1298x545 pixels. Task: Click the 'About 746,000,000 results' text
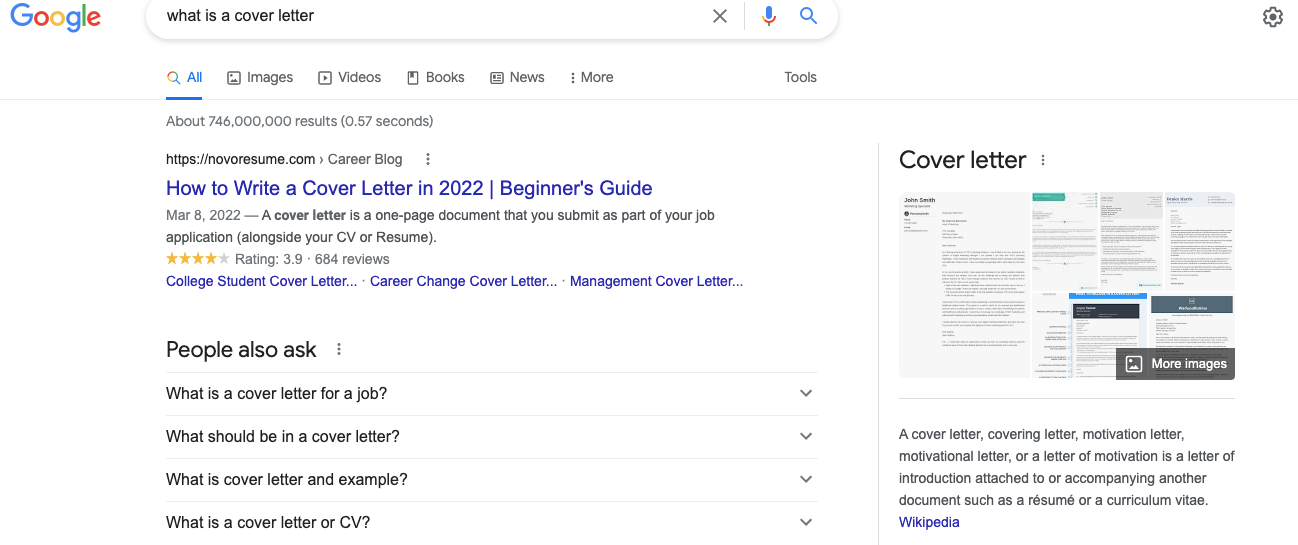pyautogui.click(x=299, y=121)
